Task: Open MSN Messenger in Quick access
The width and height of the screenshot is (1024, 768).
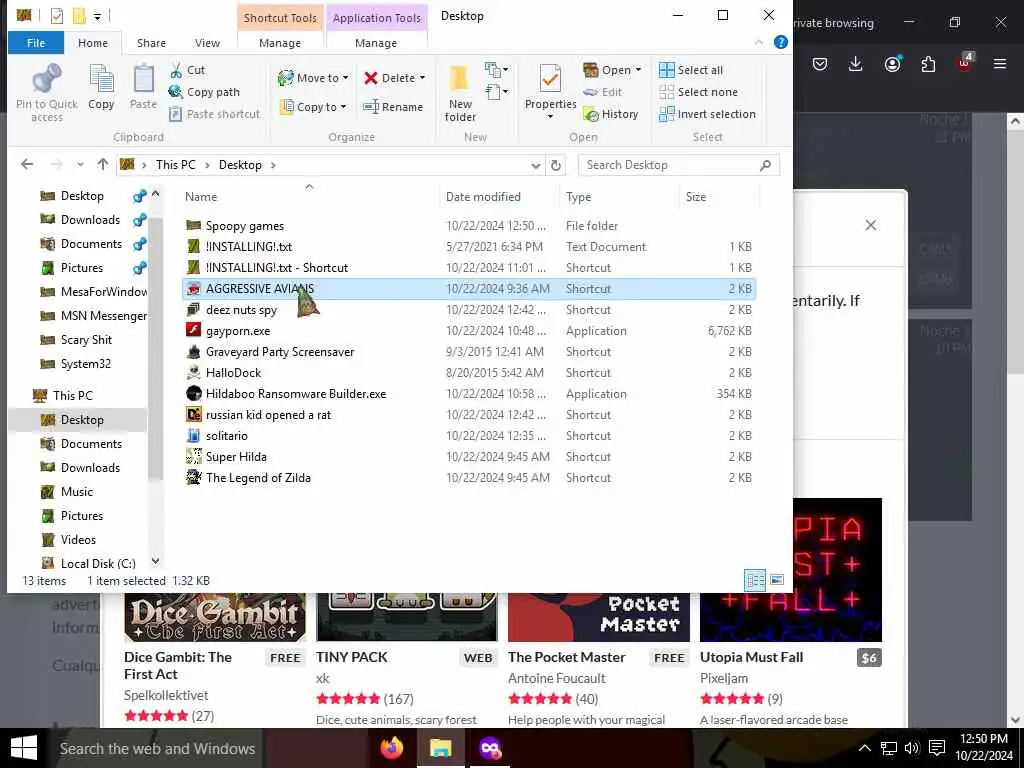Action: tap(93, 315)
